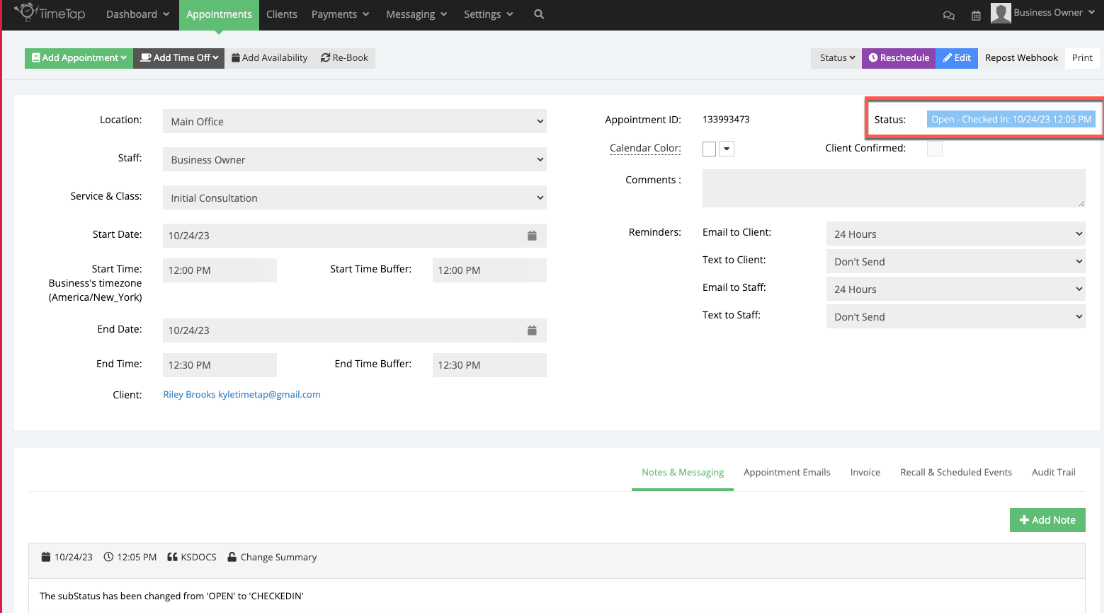Image resolution: width=1104 pixels, height=613 pixels.
Task: Click into the Comments text area
Action: [x=893, y=188]
